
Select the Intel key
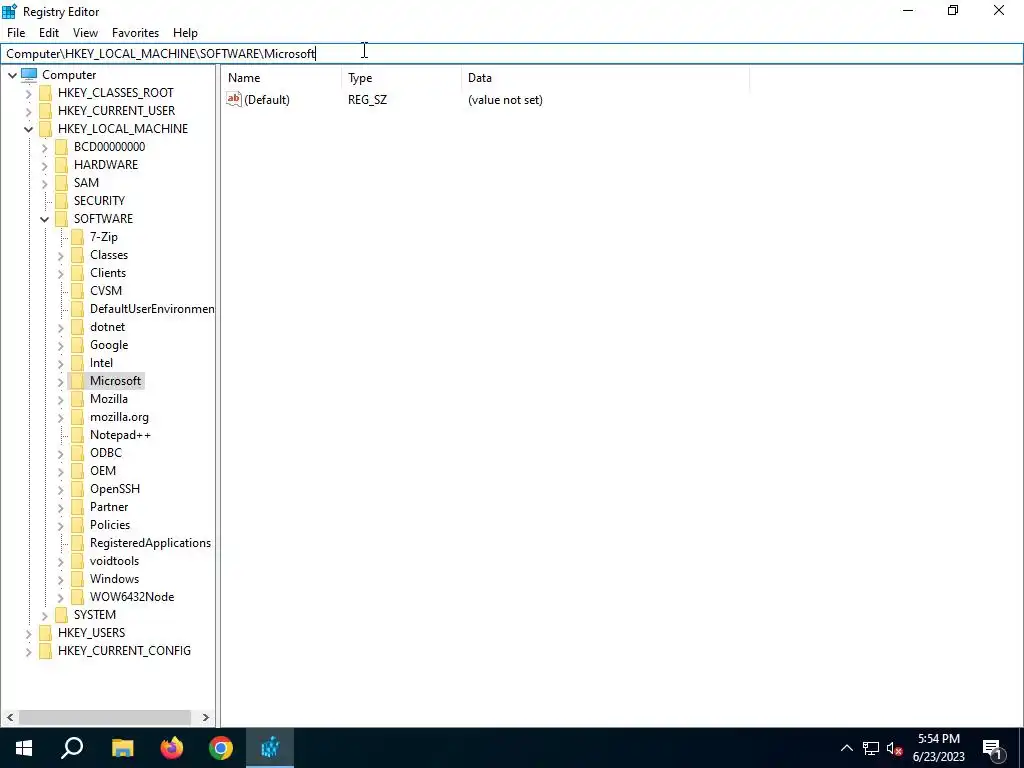tap(101, 363)
